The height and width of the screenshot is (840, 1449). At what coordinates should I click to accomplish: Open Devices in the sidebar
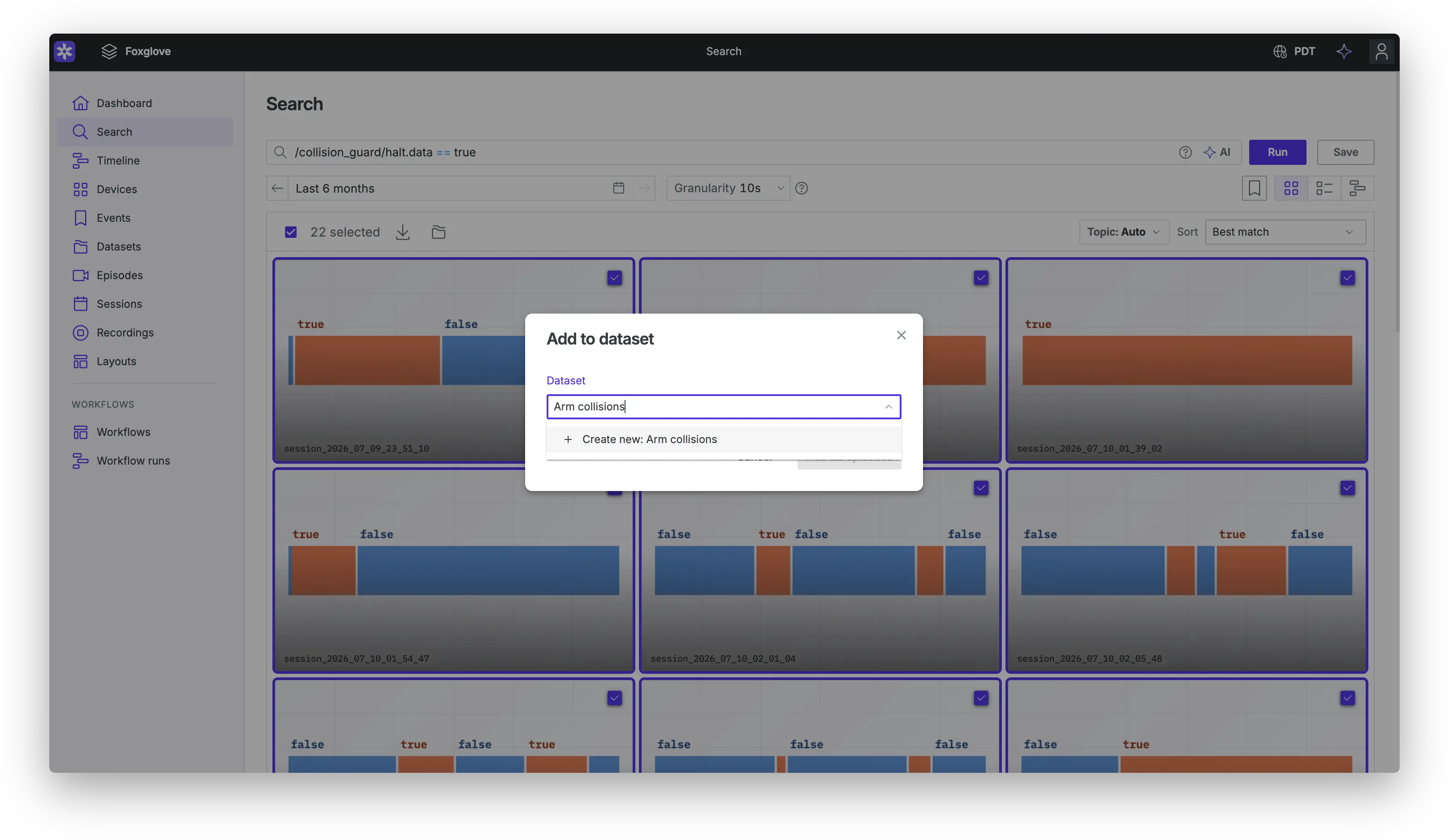pyautogui.click(x=146, y=190)
